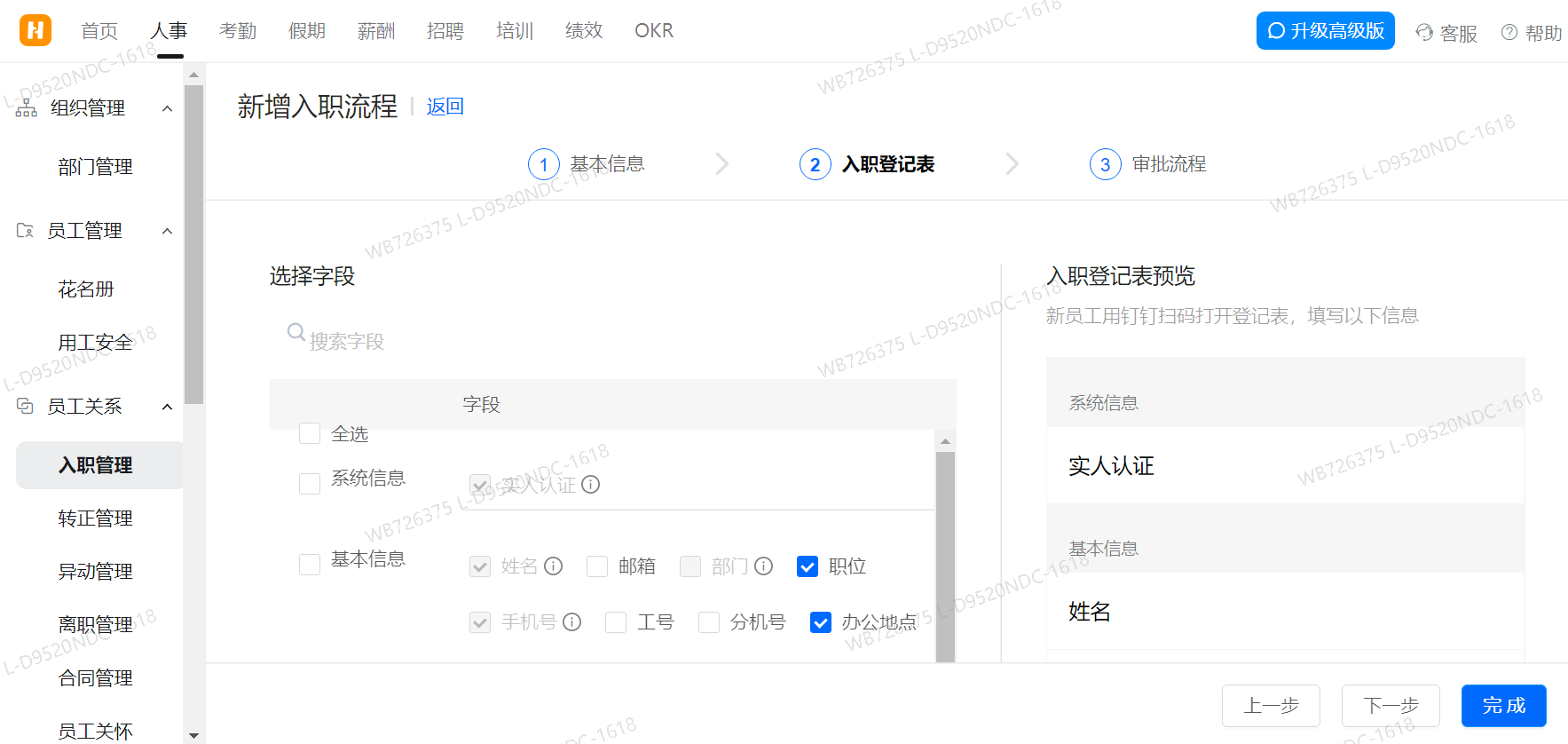Collapse the 员工关系 section arrow
Screen dimensions: 1568x744
point(167,407)
